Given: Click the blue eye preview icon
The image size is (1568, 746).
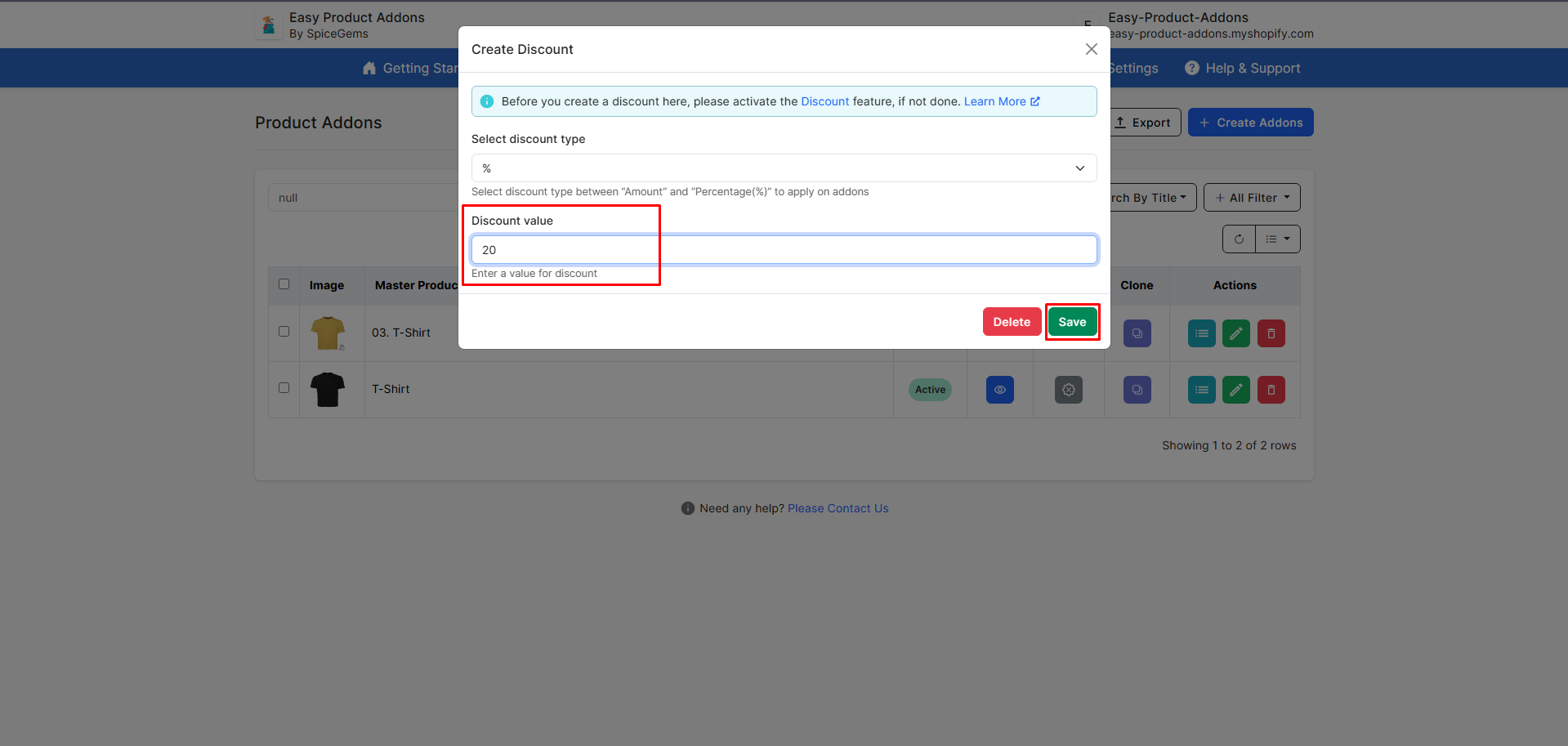Looking at the screenshot, I should (999, 390).
